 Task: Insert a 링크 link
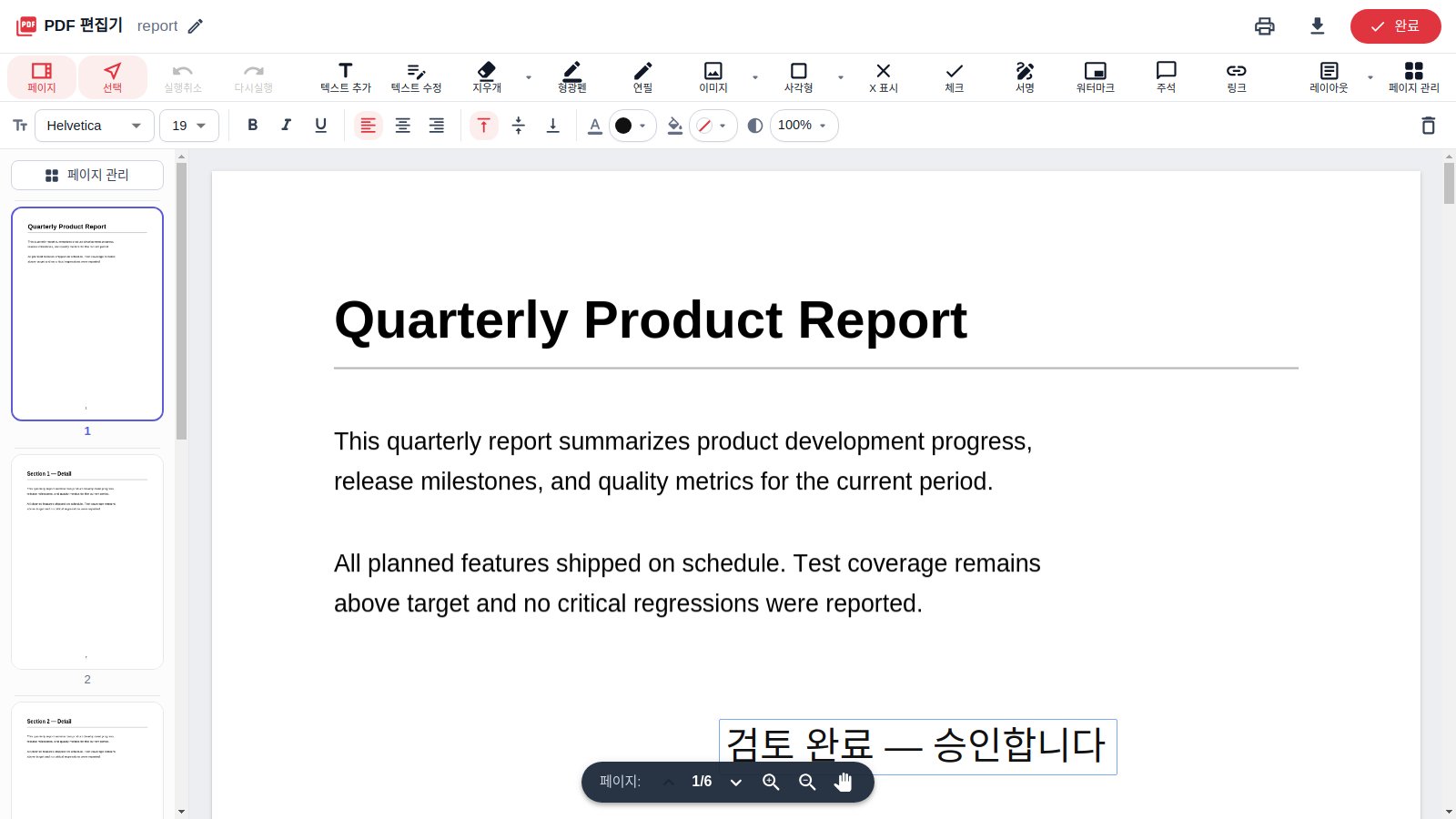coord(1237,77)
